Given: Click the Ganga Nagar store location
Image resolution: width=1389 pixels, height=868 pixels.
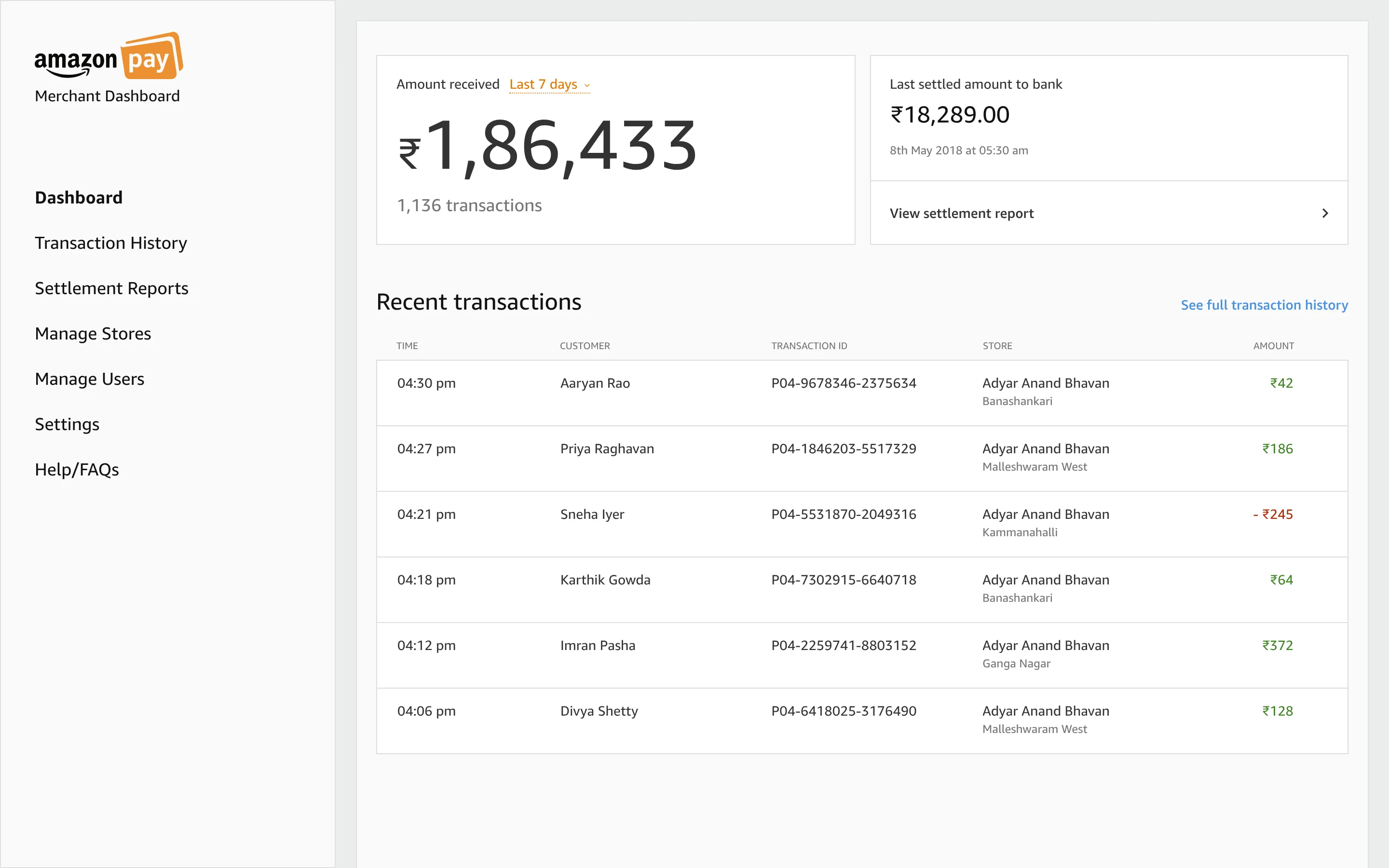Looking at the screenshot, I should pos(1016,664).
